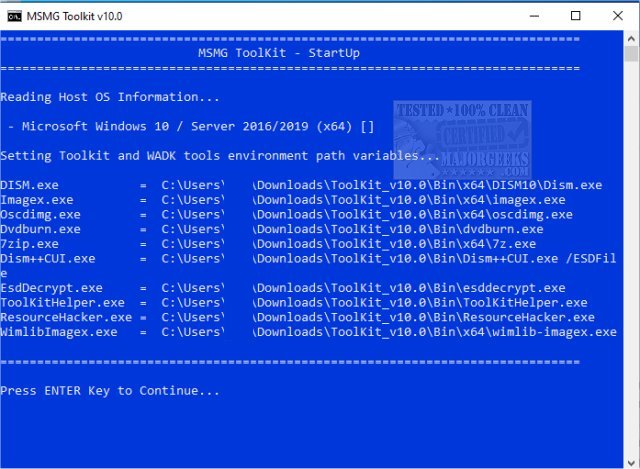The image size is (640, 469).
Task: Click the 'MSMG ToolKit - StartUp' heading
Action: [279, 53]
